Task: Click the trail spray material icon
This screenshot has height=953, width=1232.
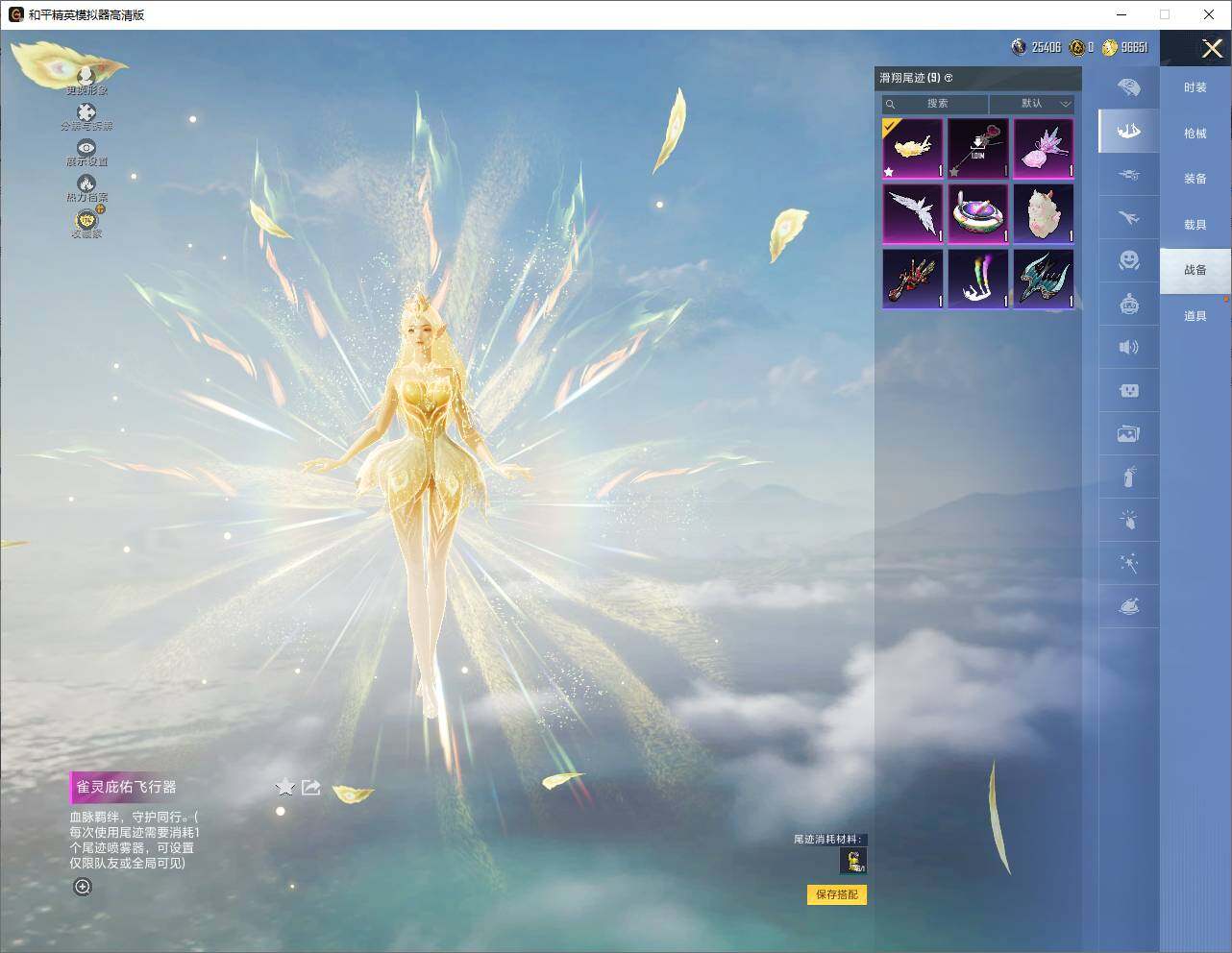Action: pyautogui.click(x=853, y=861)
